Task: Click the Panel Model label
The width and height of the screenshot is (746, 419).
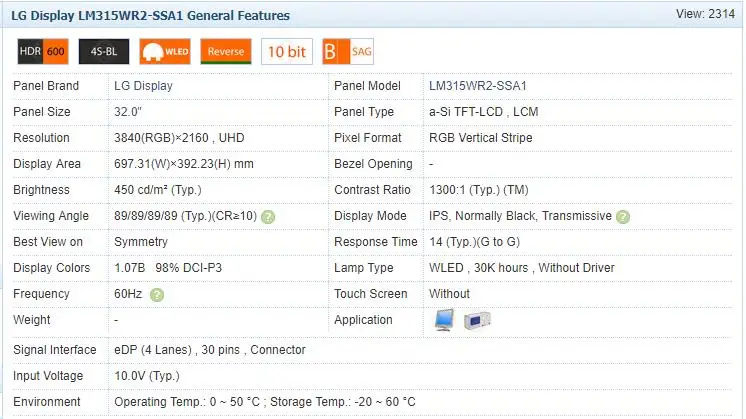Action: coord(367,86)
